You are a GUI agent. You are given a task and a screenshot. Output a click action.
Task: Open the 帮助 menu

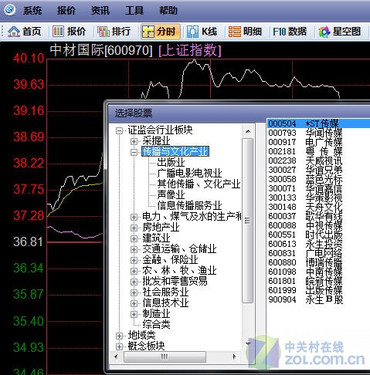click(x=168, y=10)
